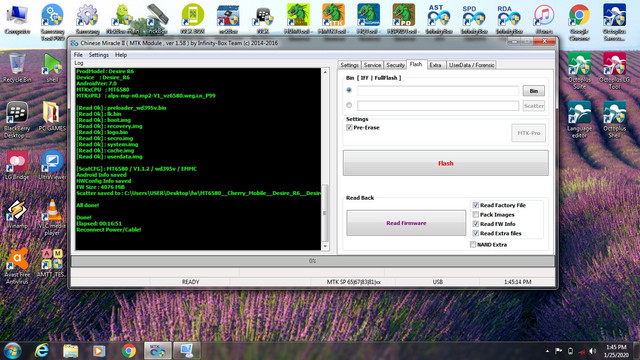Viewport: 640px width, 360px height.
Task: Enable NAND Extra checkbox
Action: pos(473,244)
